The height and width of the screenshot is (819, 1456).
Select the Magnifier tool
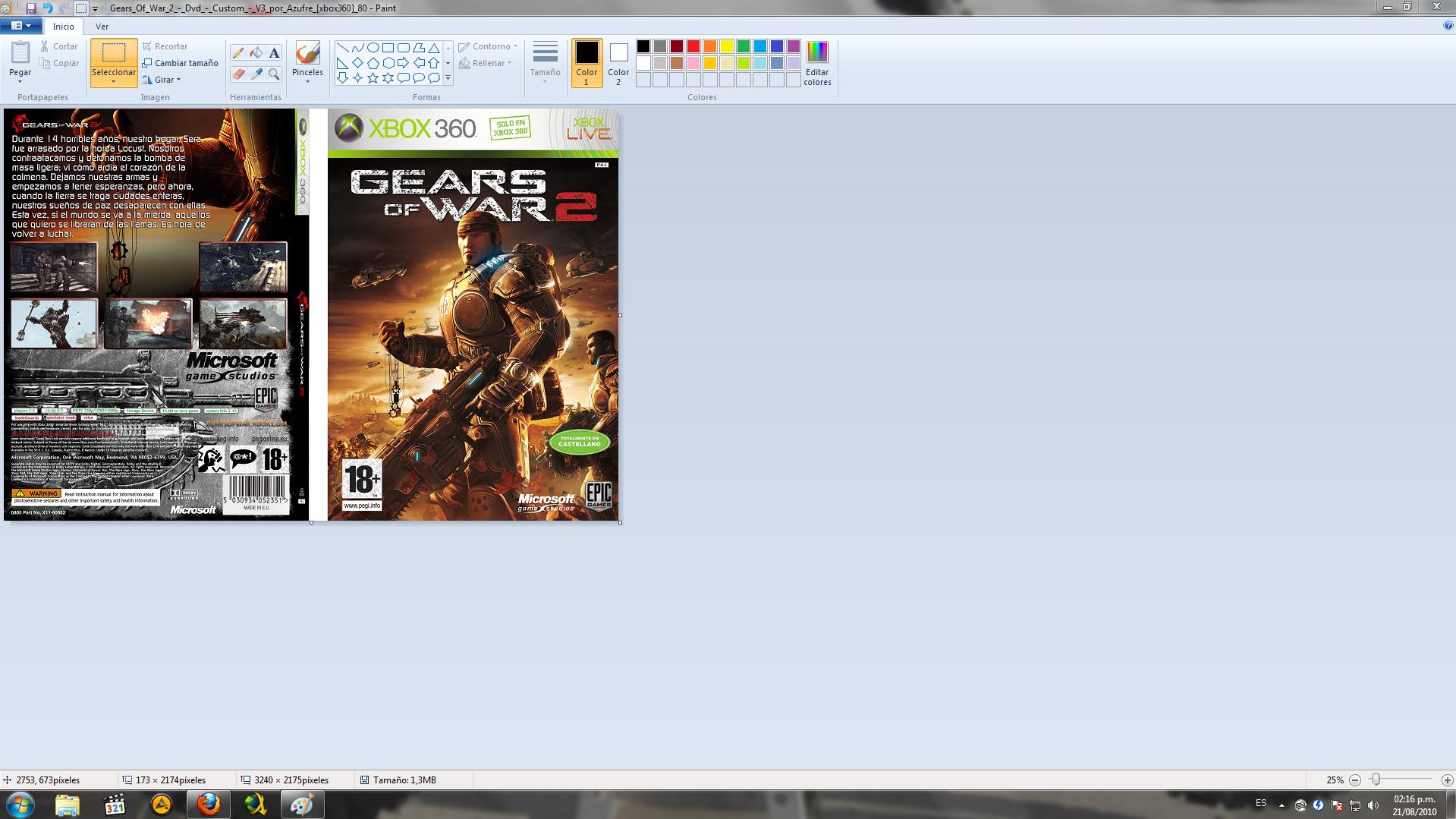(274, 74)
